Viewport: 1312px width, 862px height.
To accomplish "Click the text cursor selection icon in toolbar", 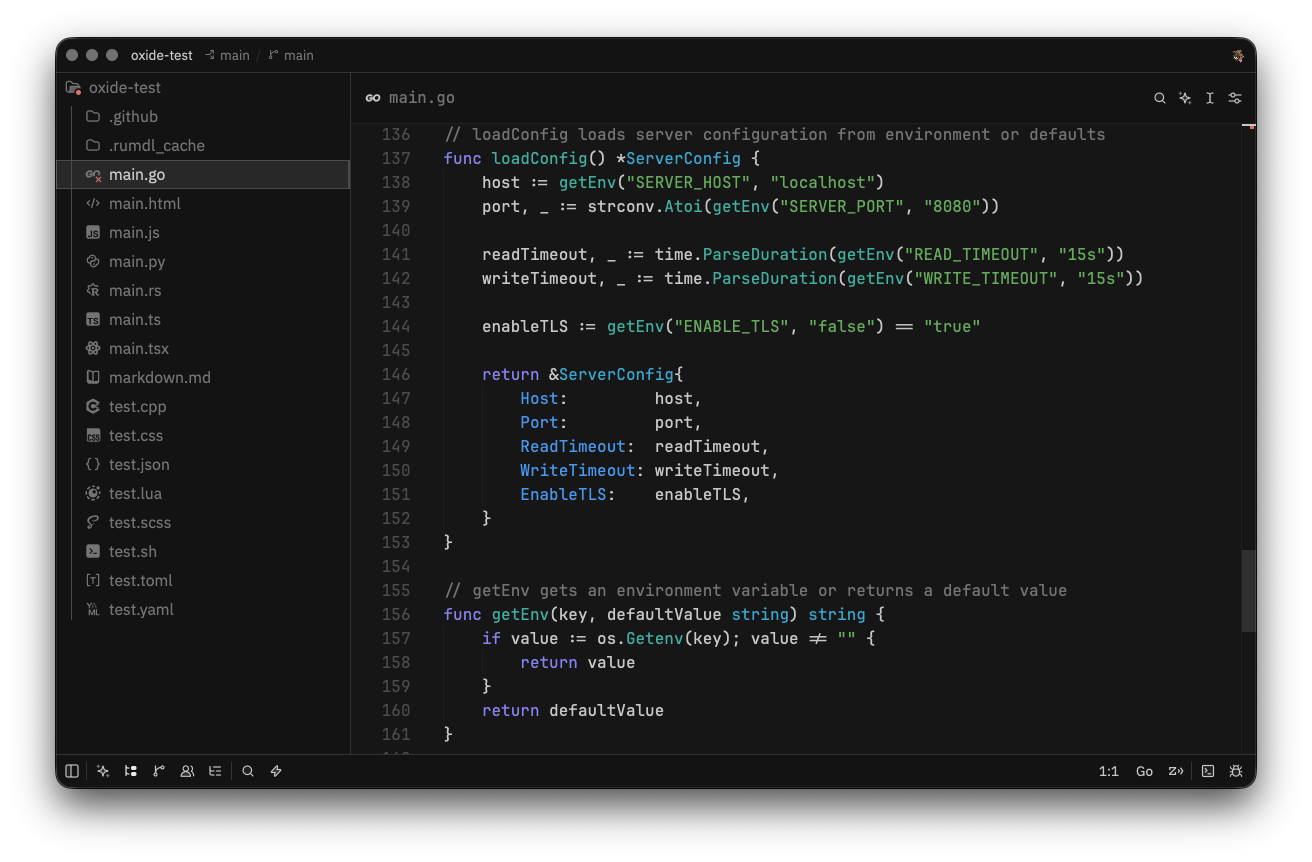I will pyautogui.click(x=1210, y=98).
